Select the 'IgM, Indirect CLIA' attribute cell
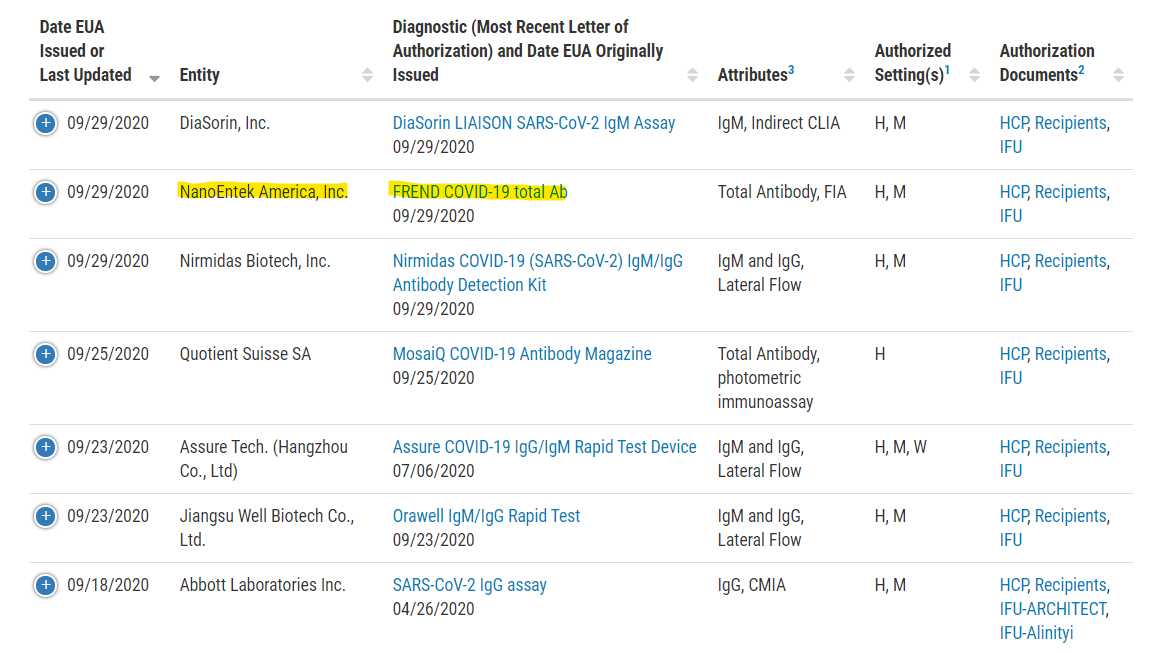This screenshot has height=653, width=1176. pyautogui.click(x=778, y=123)
